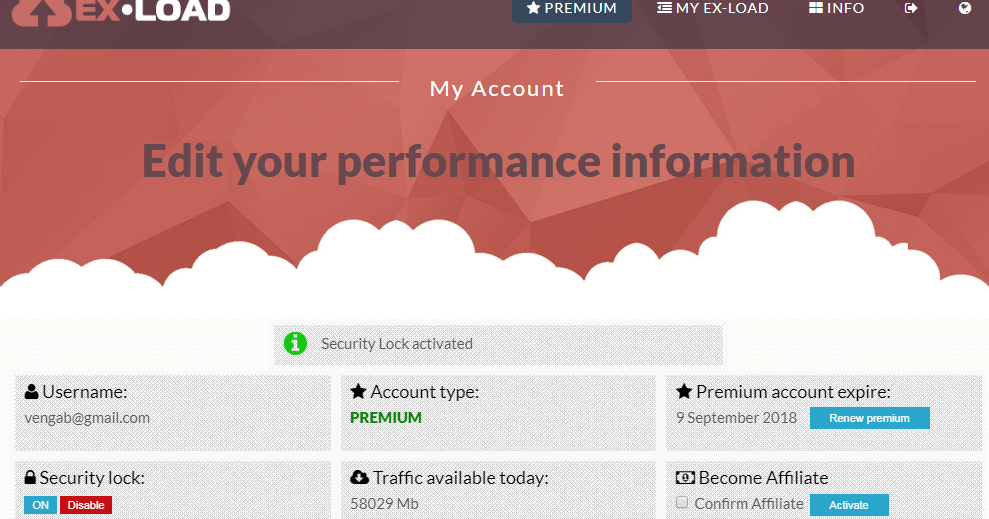Click the green info notification icon
This screenshot has height=519, width=989.
pos(295,343)
